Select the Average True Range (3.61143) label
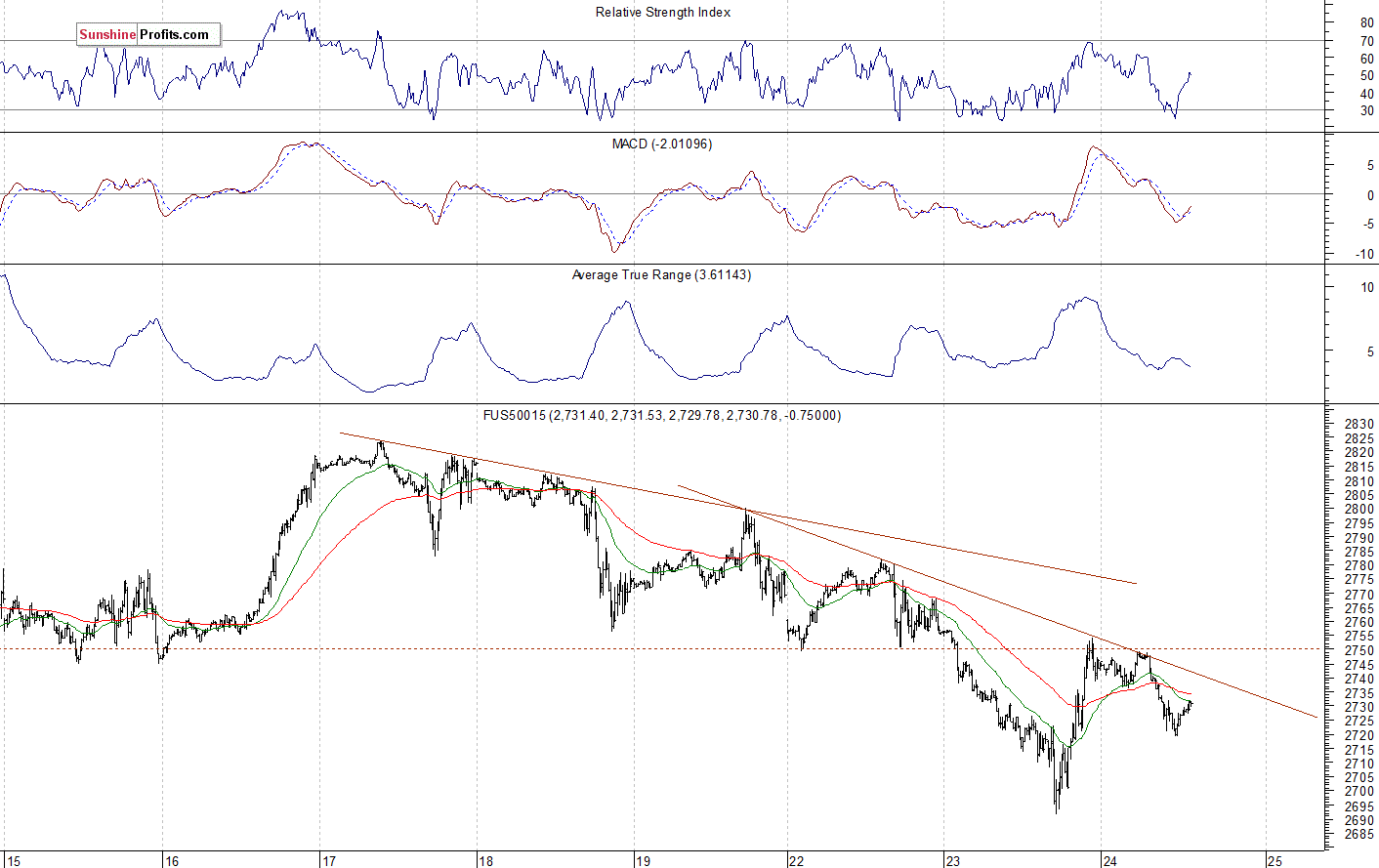 coord(661,275)
